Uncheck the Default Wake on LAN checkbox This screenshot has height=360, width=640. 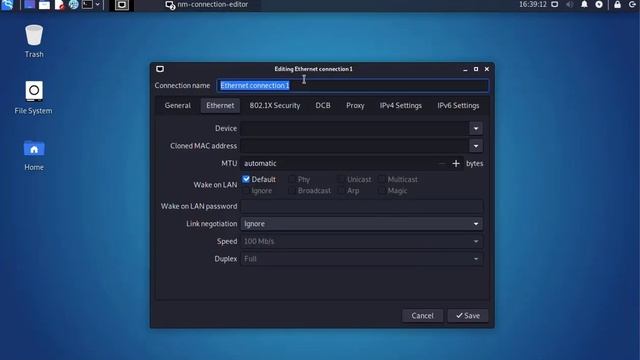(246, 179)
